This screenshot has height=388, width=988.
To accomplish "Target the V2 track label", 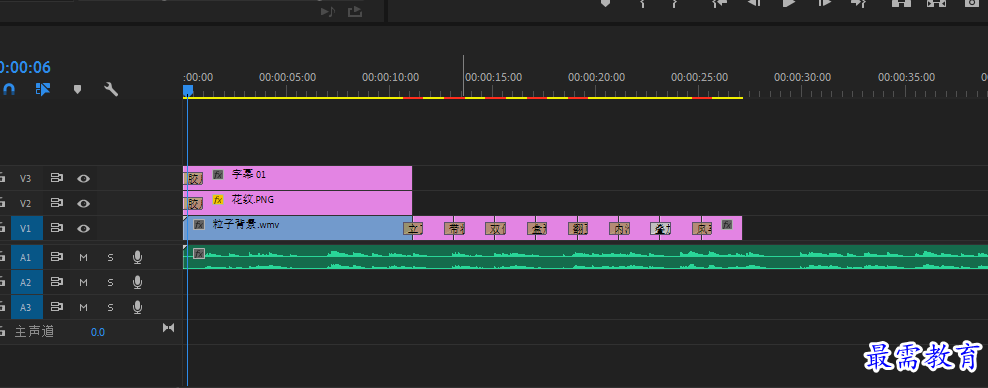I will tap(25, 204).
